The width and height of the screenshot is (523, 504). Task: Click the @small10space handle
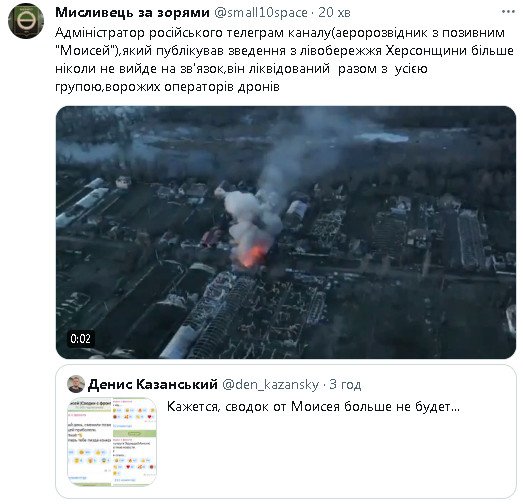point(260,13)
